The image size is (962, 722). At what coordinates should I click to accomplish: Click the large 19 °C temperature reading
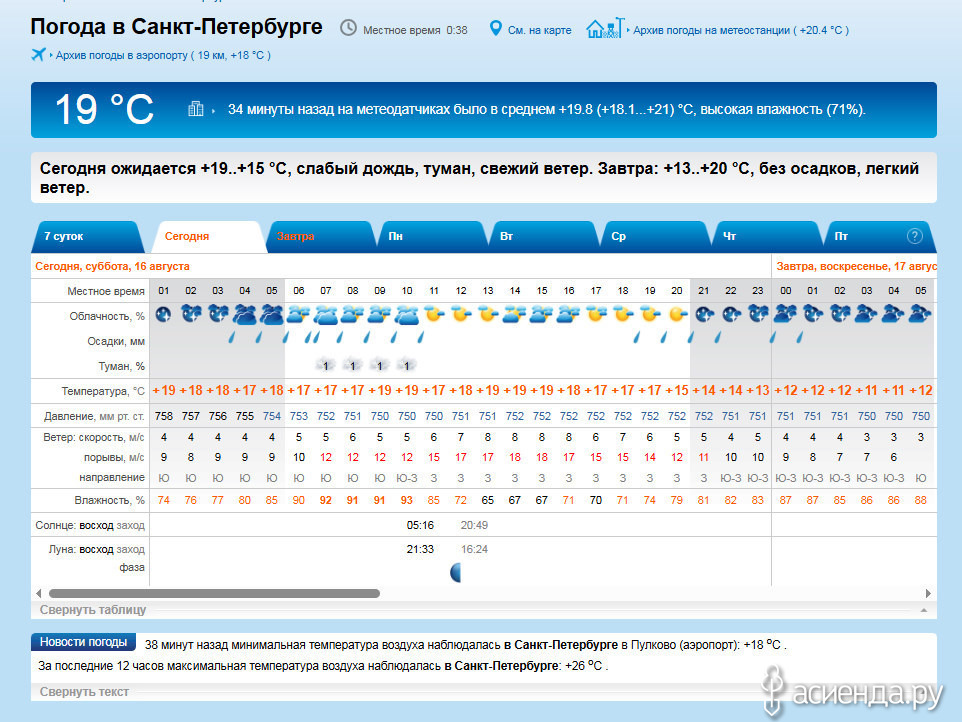coord(104,110)
